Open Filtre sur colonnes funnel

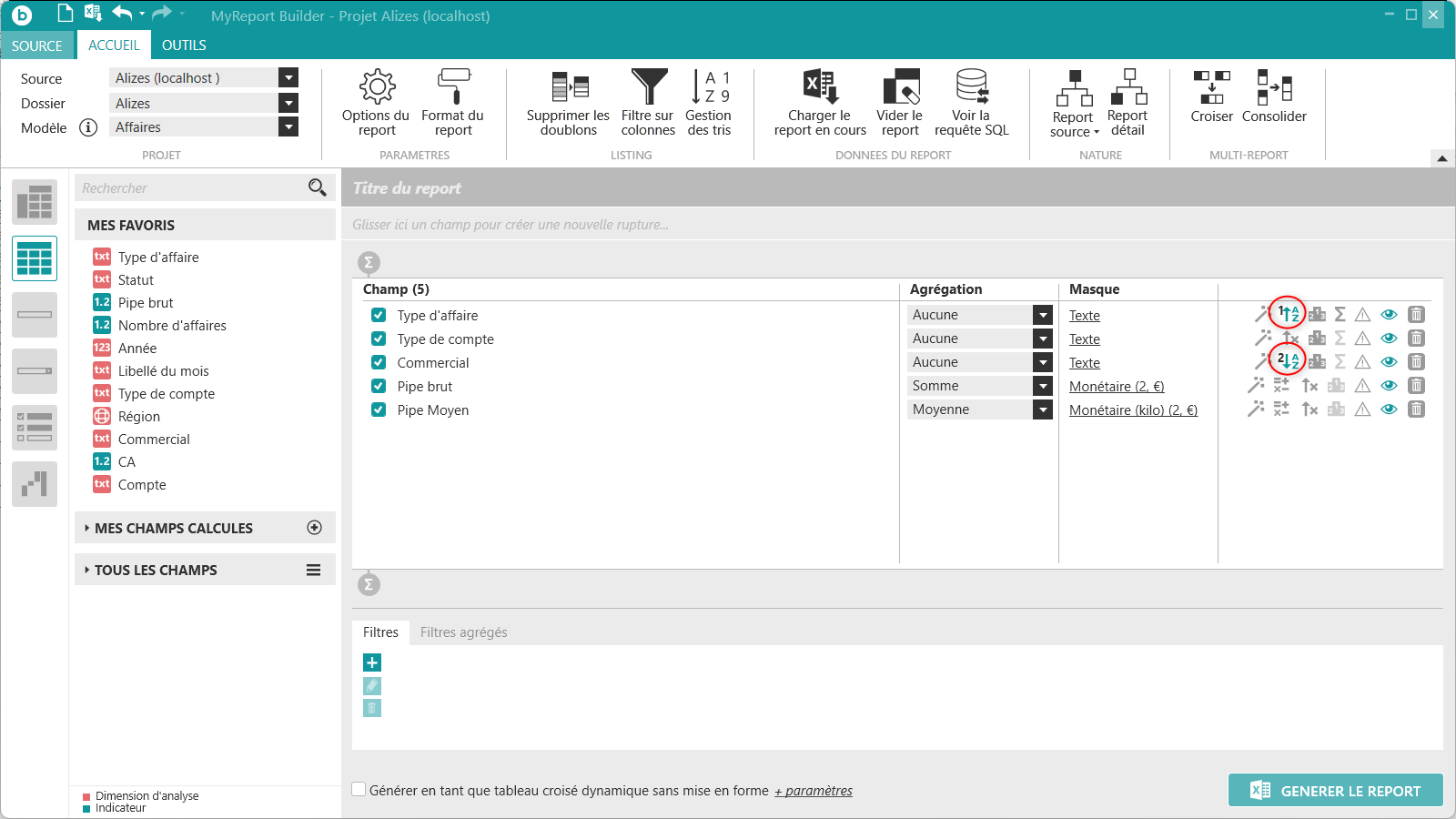[648, 102]
